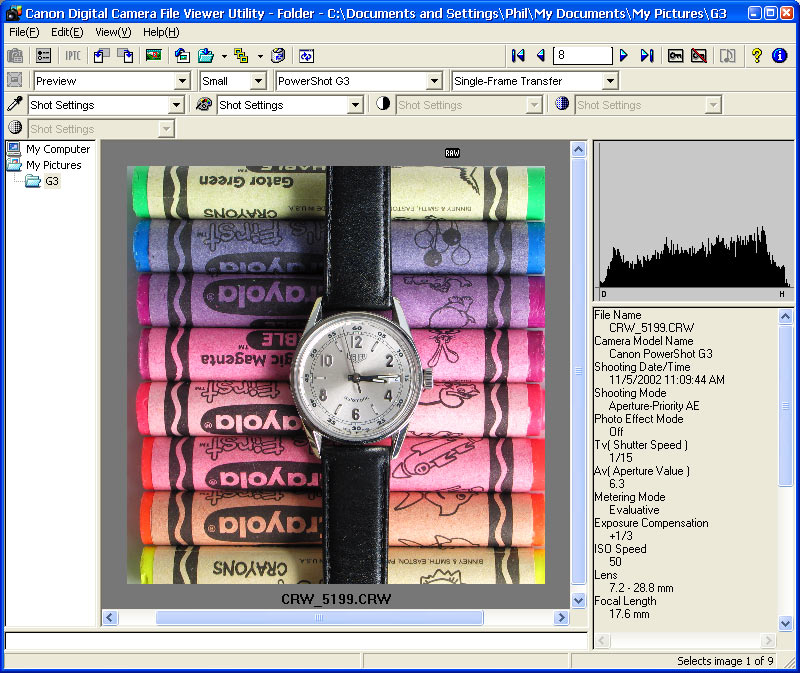The height and width of the screenshot is (673, 800).
Task: Click the info panel scroll-down arrow
Action: pos(786,623)
